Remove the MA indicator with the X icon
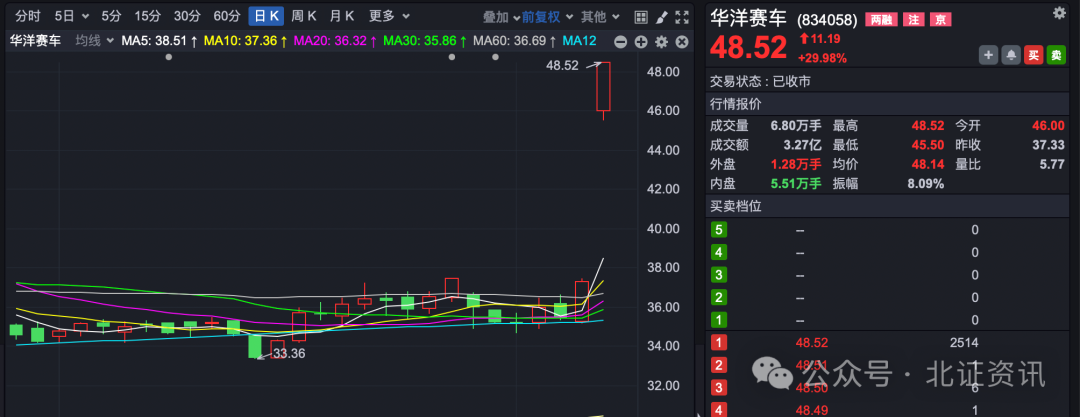Screen dimensions: 1080x417 click(682, 42)
